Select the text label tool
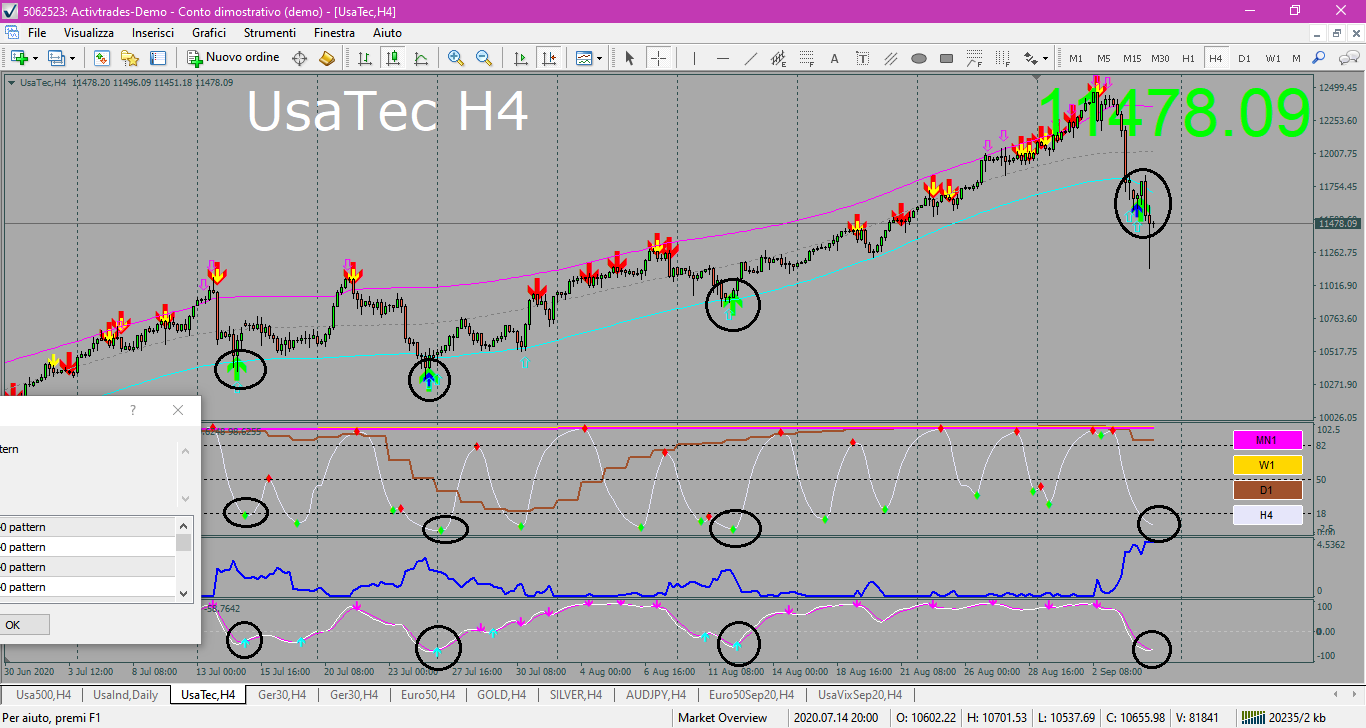1366x728 pixels. click(862, 58)
